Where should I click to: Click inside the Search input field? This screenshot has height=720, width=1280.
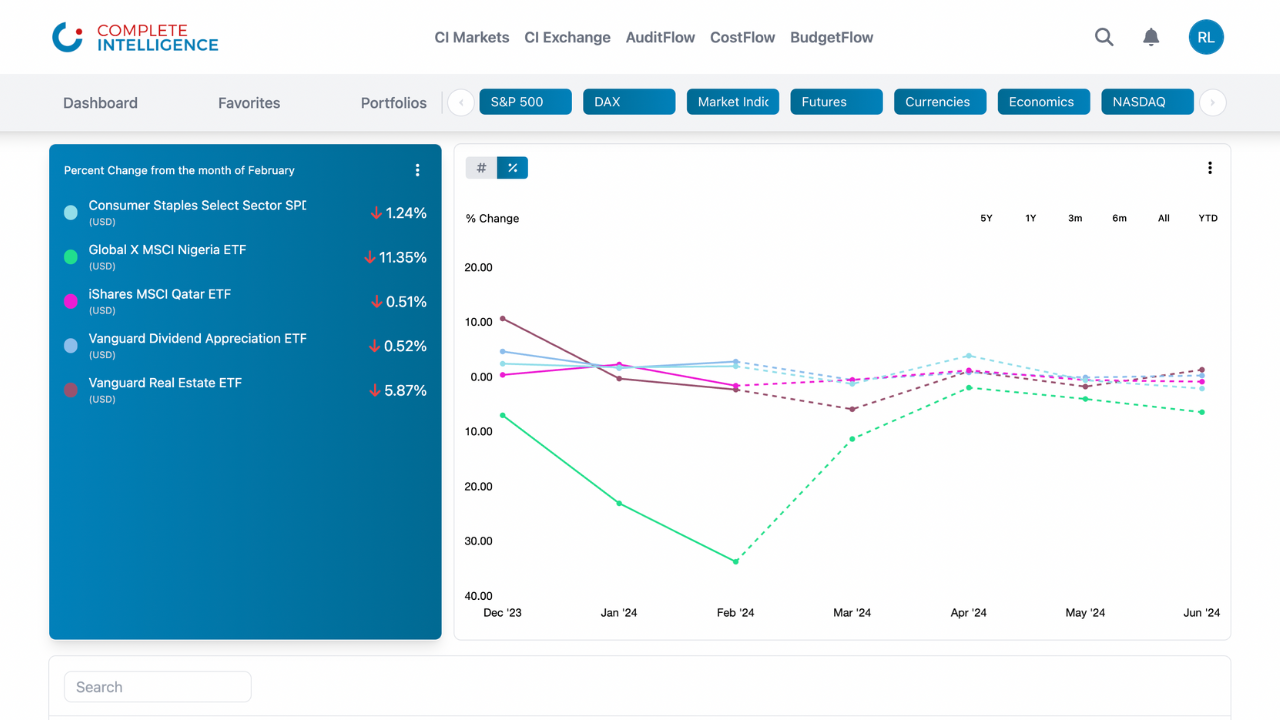coord(158,687)
